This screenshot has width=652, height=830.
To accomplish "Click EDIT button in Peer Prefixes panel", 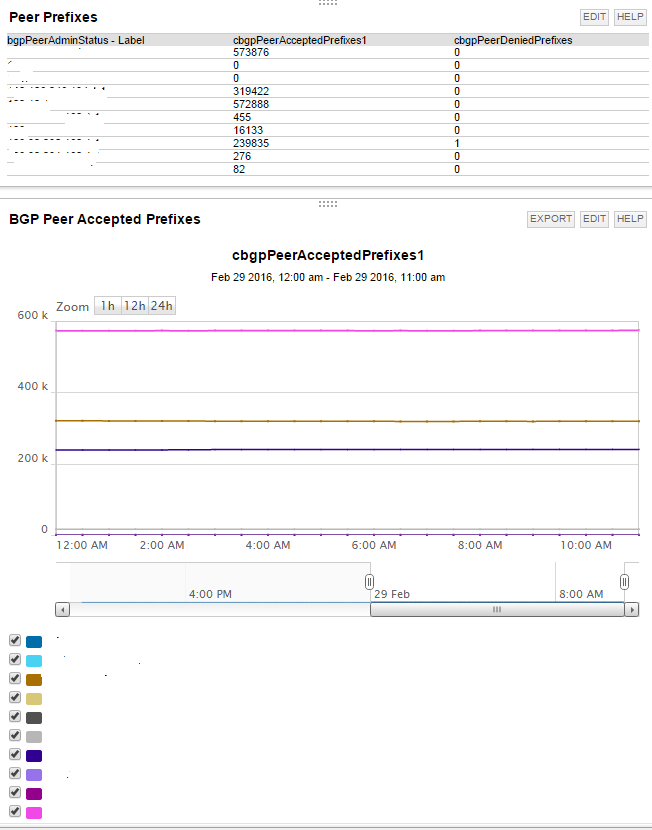I will [x=594, y=17].
